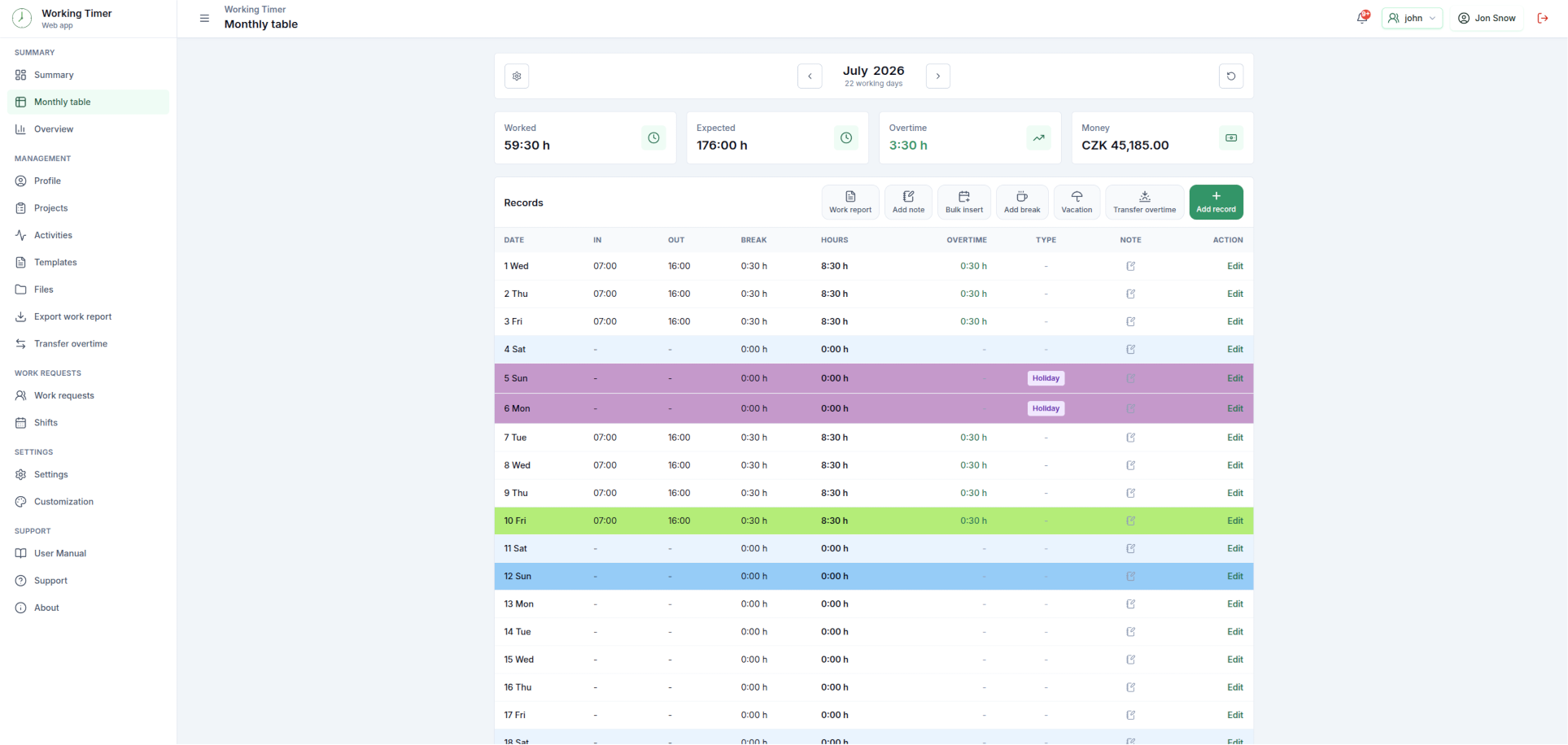Click the Expected card clock icon
1568x745 pixels.
point(846,138)
